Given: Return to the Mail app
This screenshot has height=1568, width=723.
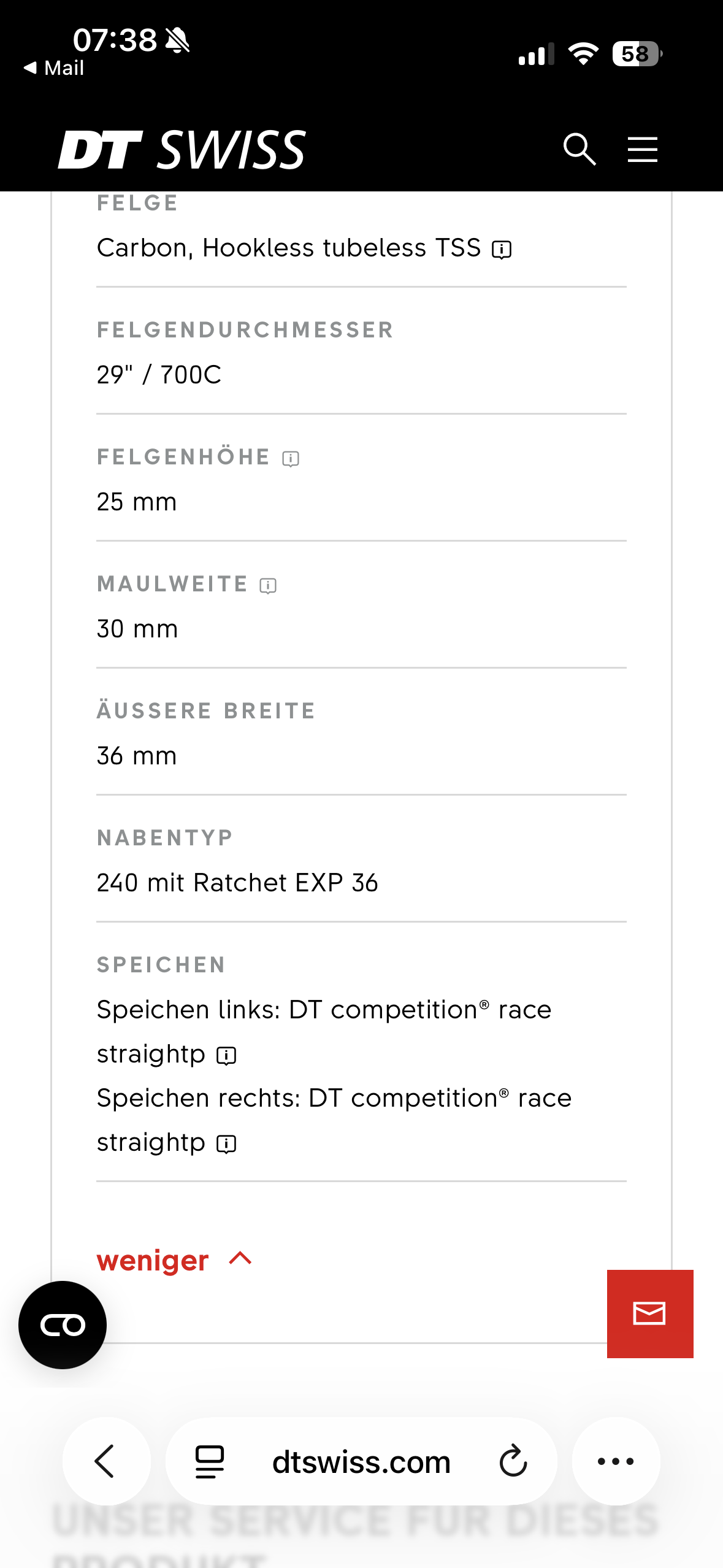Looking at the screenshot, I should click(54, 68).
